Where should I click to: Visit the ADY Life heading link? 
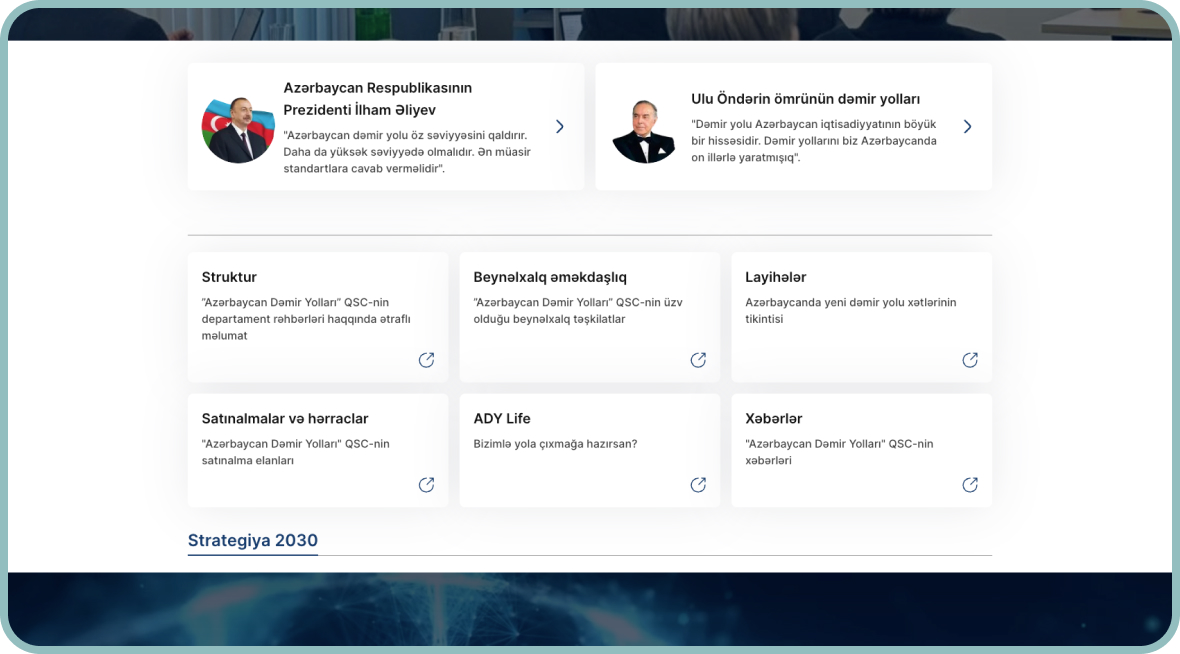pyautogui.click(x=502, y=419)
